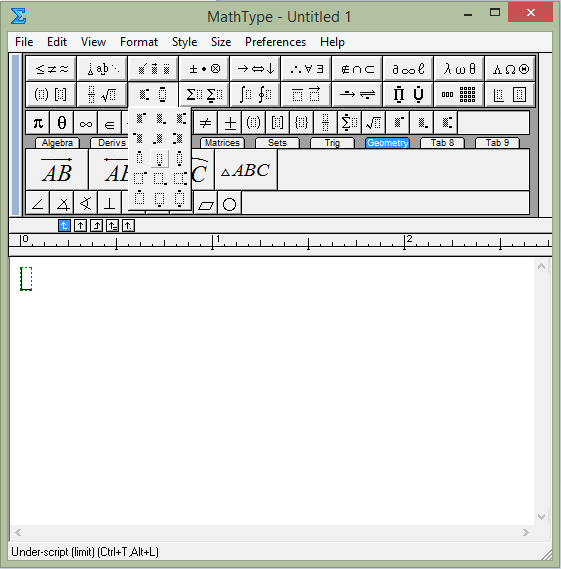
Task: Insert perpendicular symbol
Action: [x=110, y=204]
